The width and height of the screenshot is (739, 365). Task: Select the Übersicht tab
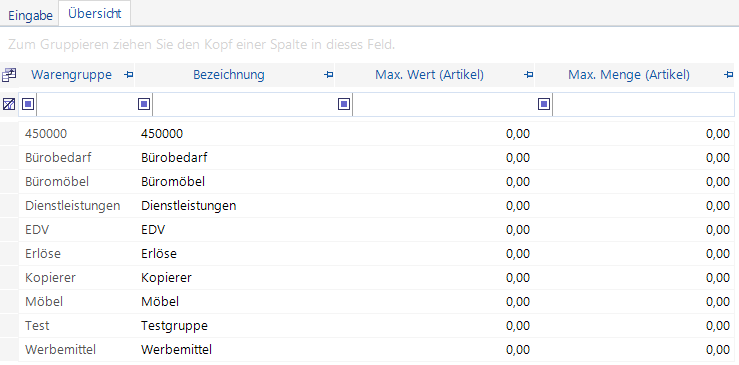pos(94,13)
